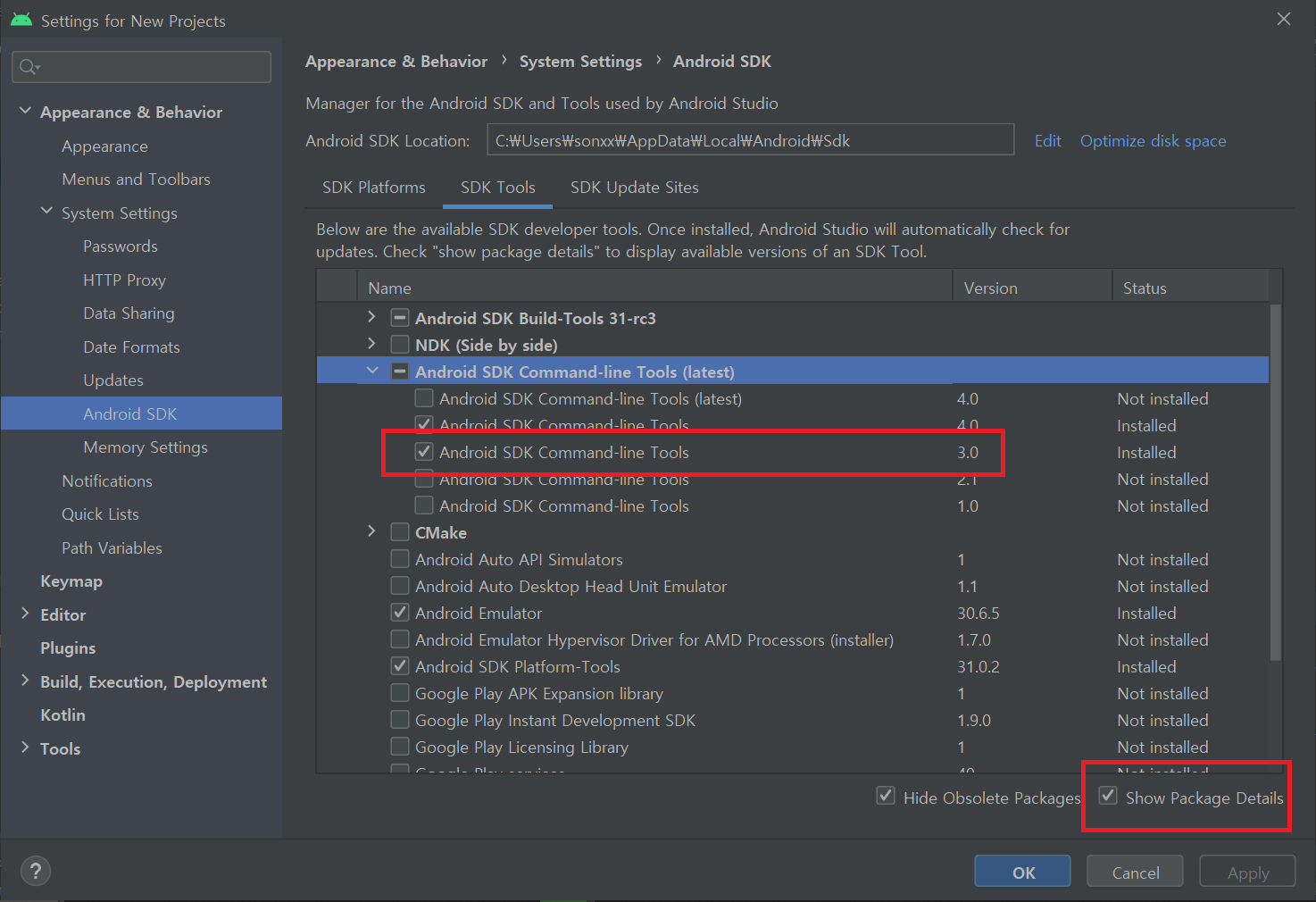Click Edit SDK location link

pos(1048,141)
